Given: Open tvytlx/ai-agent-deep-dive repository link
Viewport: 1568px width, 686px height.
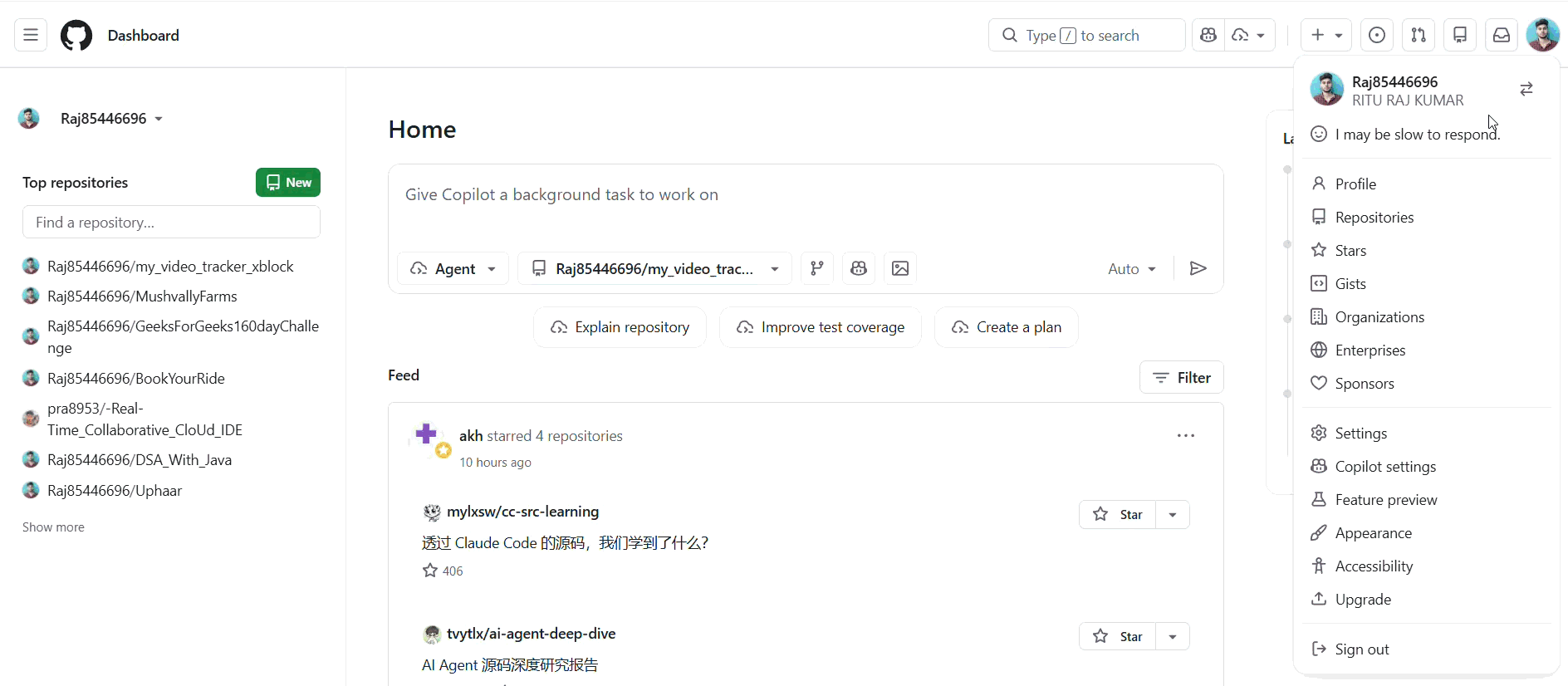Looking at the screenshot, I should tap(531, 634).
